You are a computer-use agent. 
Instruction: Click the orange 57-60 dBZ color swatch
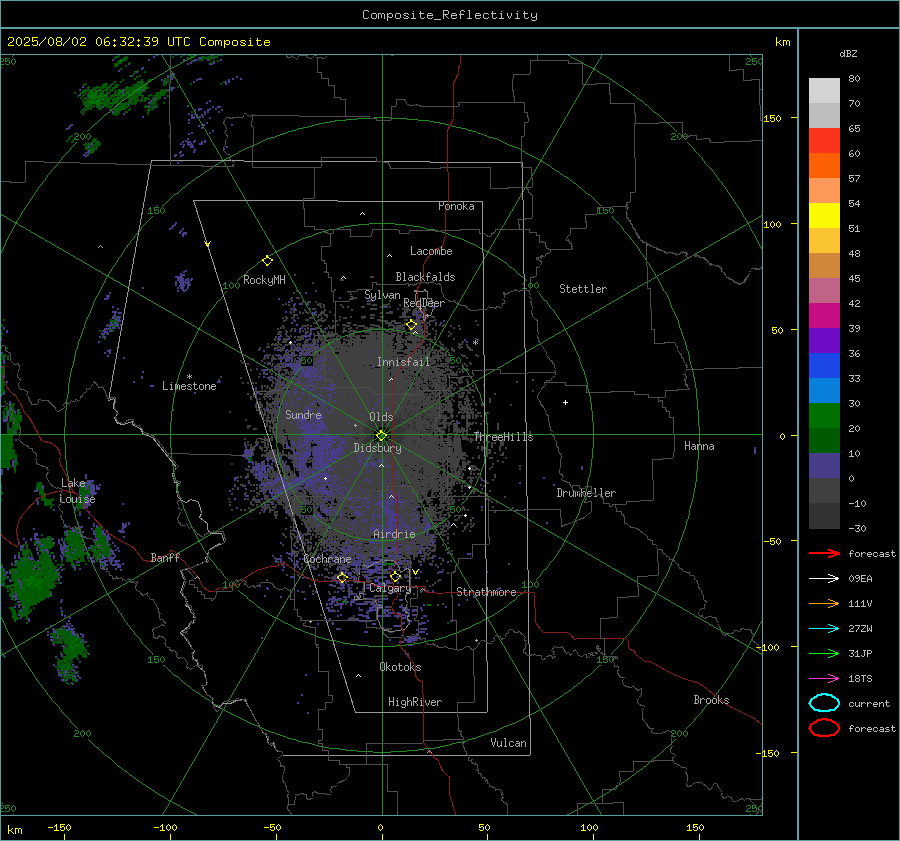pyautogui.click(x=824, y=166)
